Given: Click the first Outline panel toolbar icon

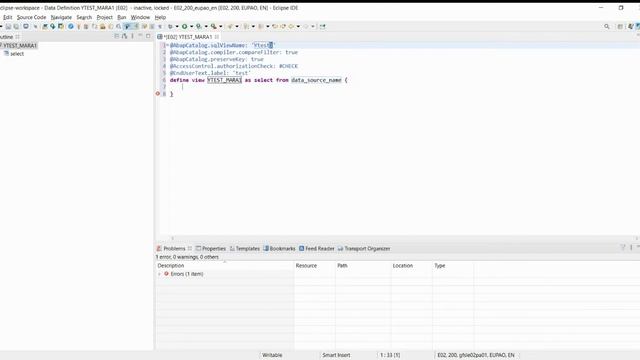Looking at the screenshot, I should pyautogui.click(x=117, y=36).
